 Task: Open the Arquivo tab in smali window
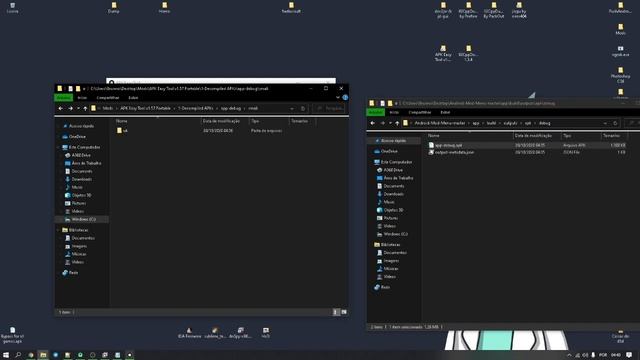[64, 98]
